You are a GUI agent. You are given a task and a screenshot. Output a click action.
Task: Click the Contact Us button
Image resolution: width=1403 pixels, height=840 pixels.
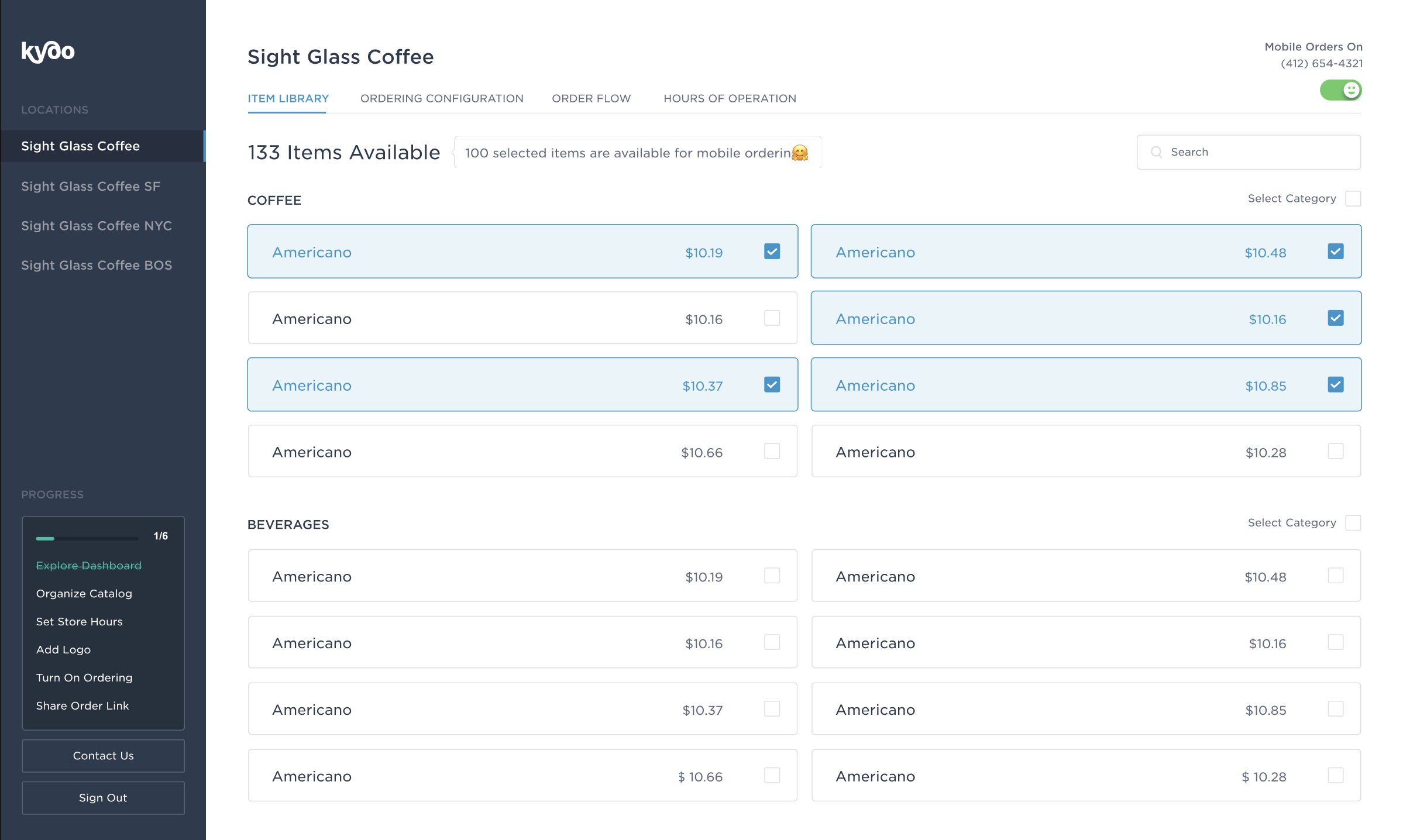103,756
